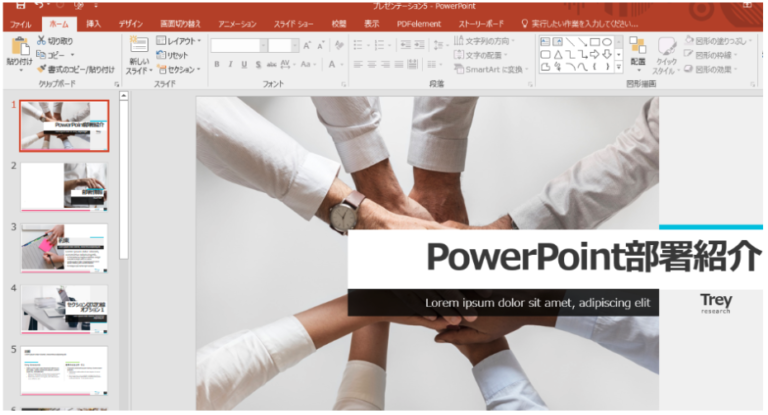Screen dimensions: 768x415
Task: Decrease font size with small A icon
Action: pos(321,46)
